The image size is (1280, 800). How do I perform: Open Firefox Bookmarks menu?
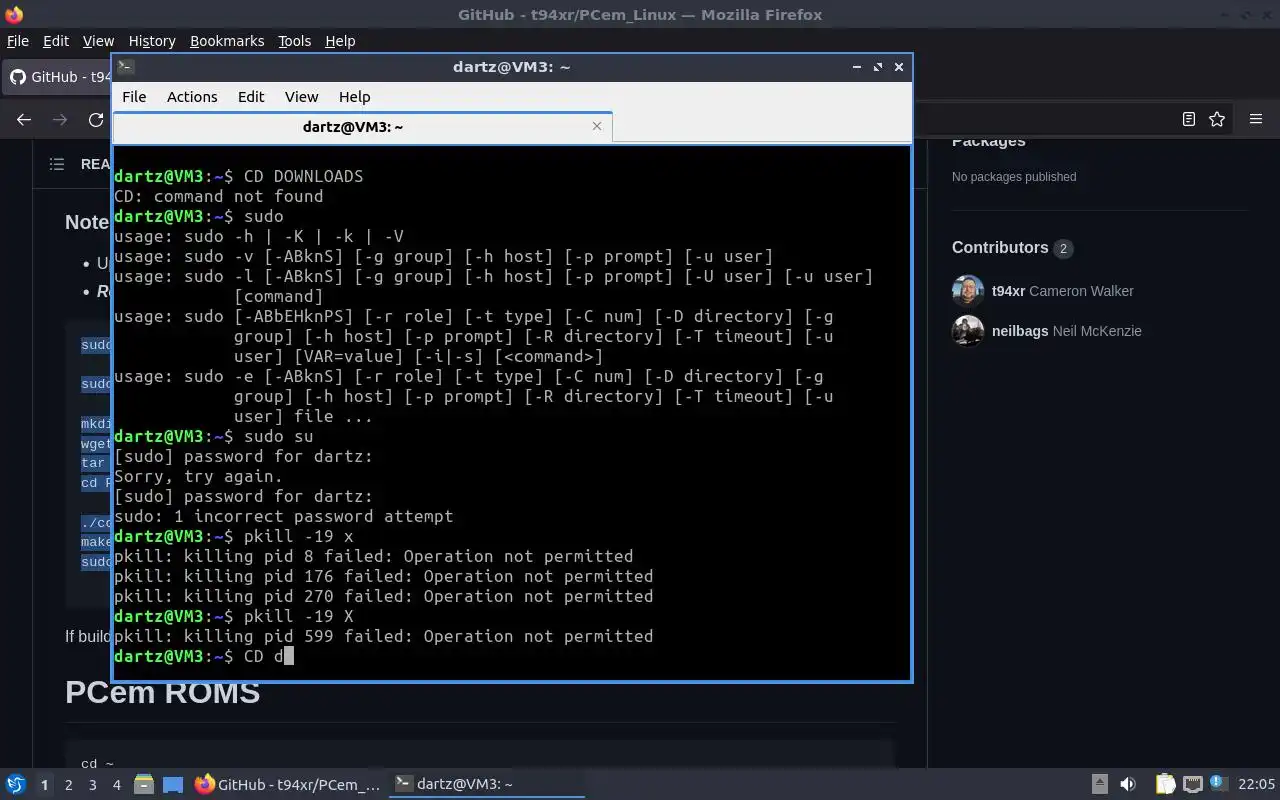(227, 41)
